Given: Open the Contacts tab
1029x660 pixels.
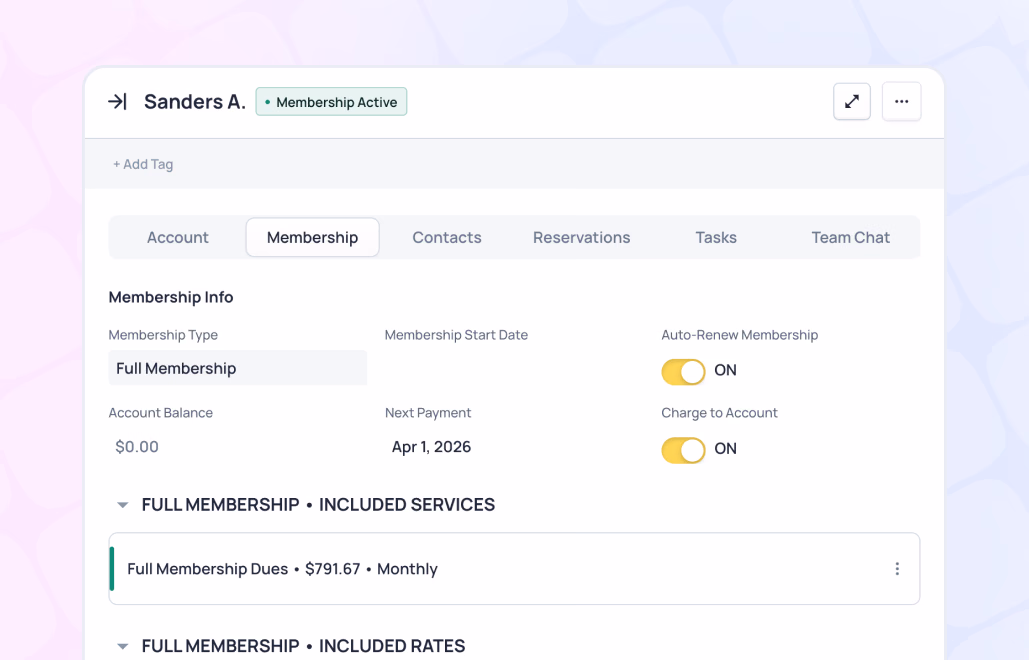Looking at the screenshot, I should (x=447, y=237).
